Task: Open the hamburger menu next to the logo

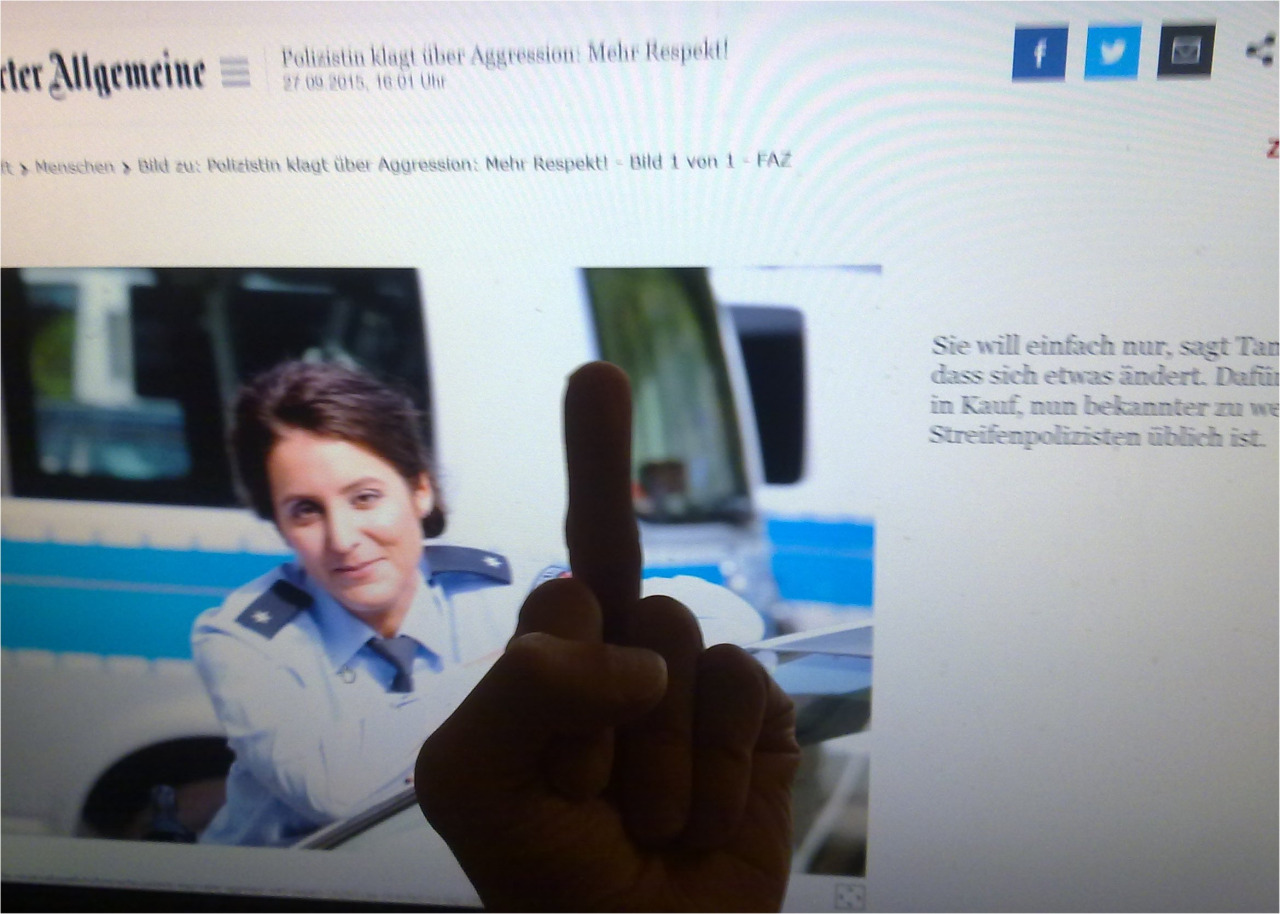Action: (x=235, y=72)
